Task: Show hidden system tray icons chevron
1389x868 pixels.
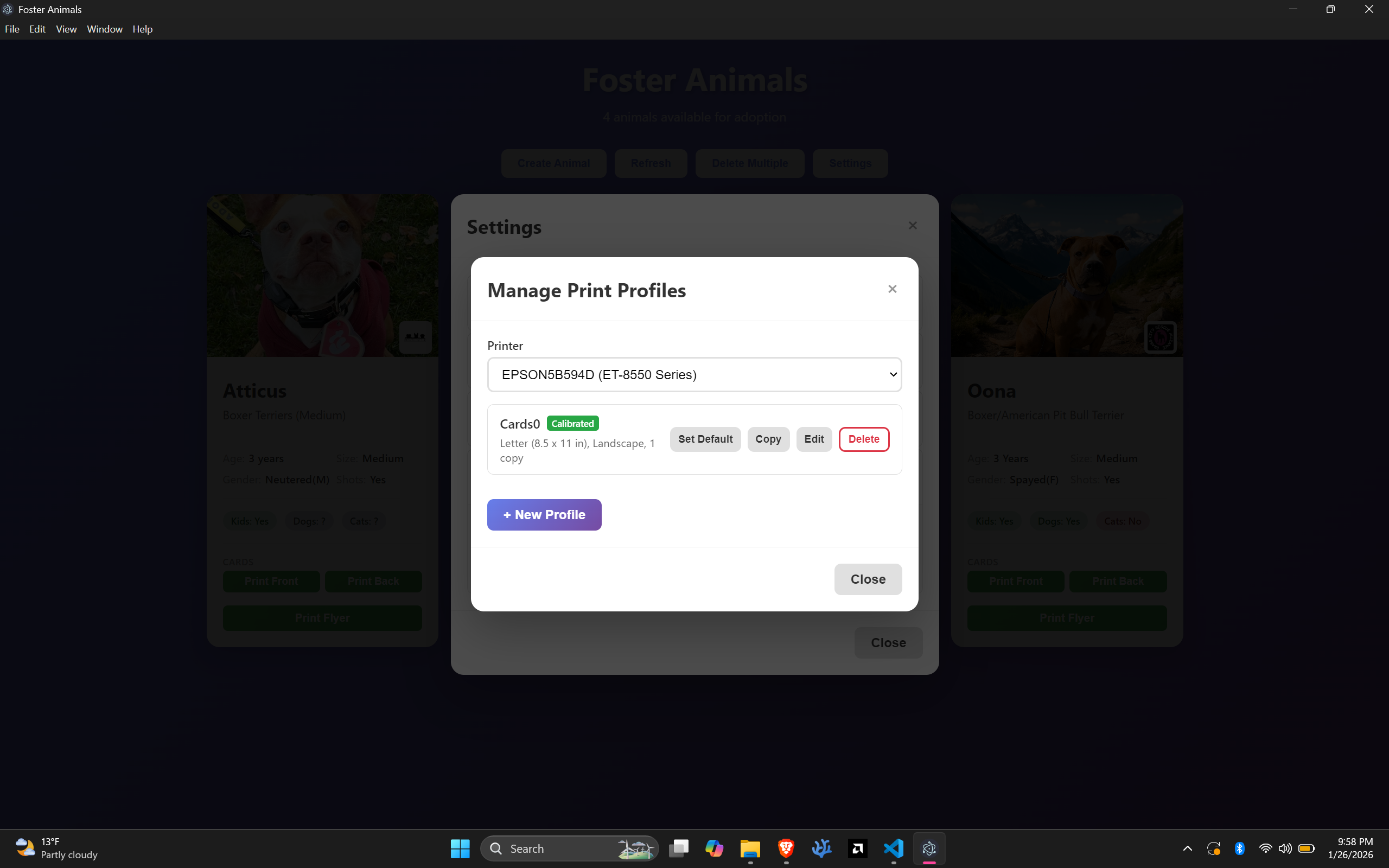Action: [1188, 848]
